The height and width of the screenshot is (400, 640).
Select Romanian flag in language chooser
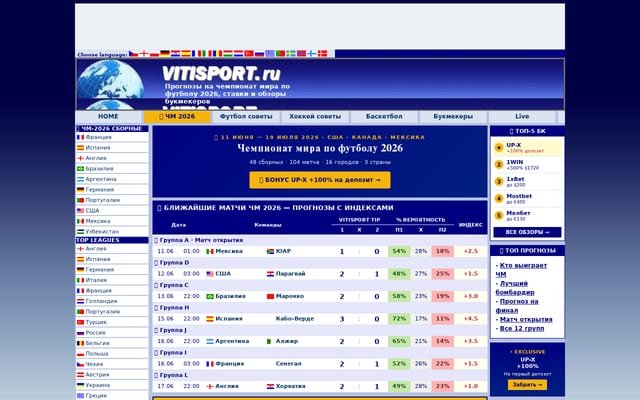218,53
